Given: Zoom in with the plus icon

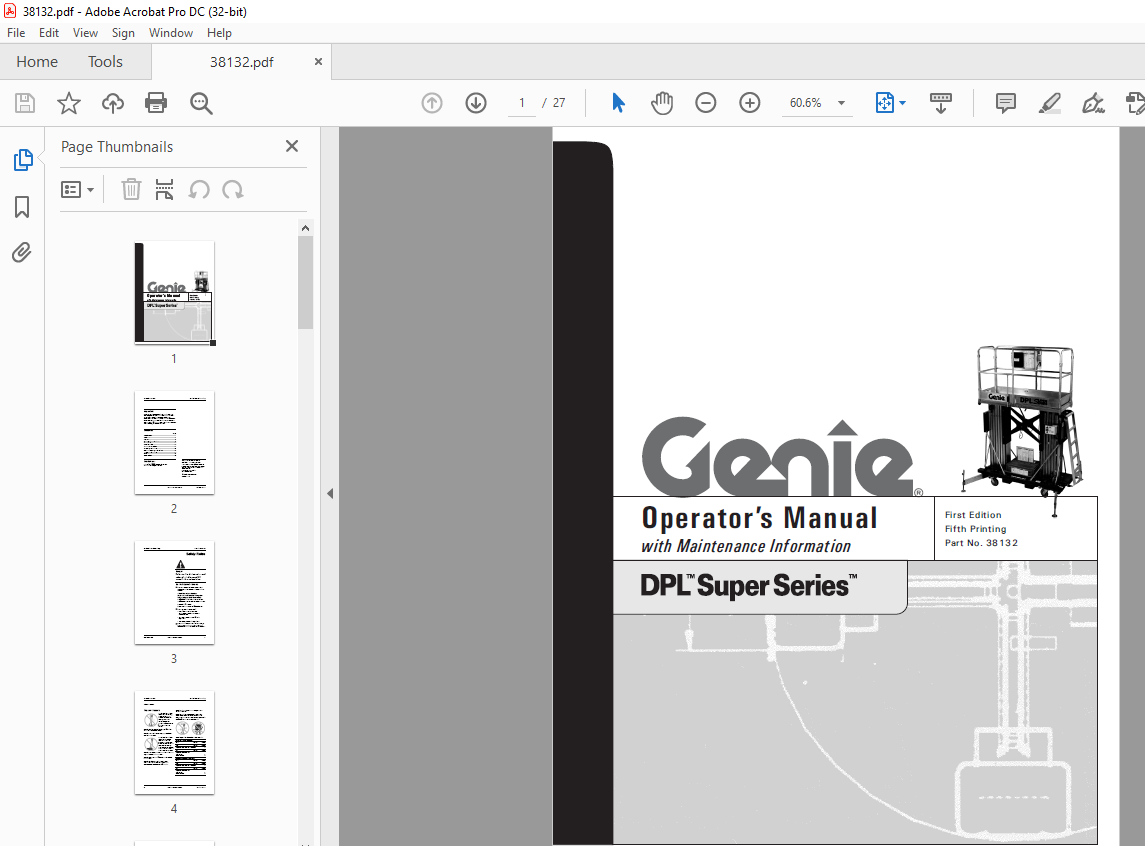Looking at the screenshot, I should (750, 103).
